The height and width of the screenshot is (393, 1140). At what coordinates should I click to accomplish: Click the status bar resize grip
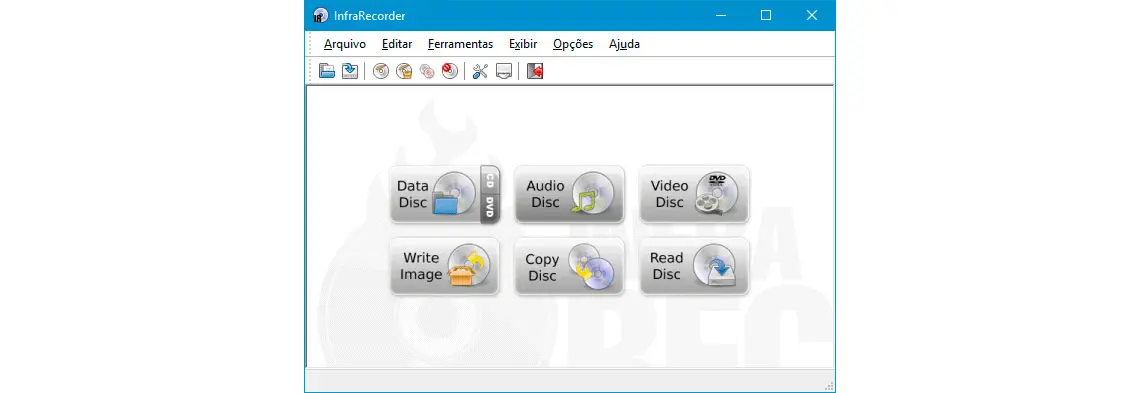(829, 386)
